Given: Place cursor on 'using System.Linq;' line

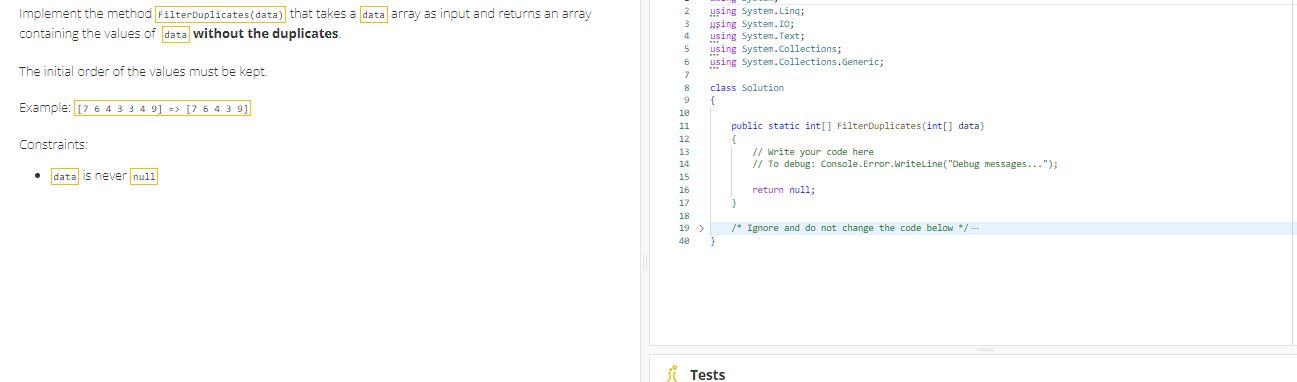Looking at the screenshot, I should (758, 11).
